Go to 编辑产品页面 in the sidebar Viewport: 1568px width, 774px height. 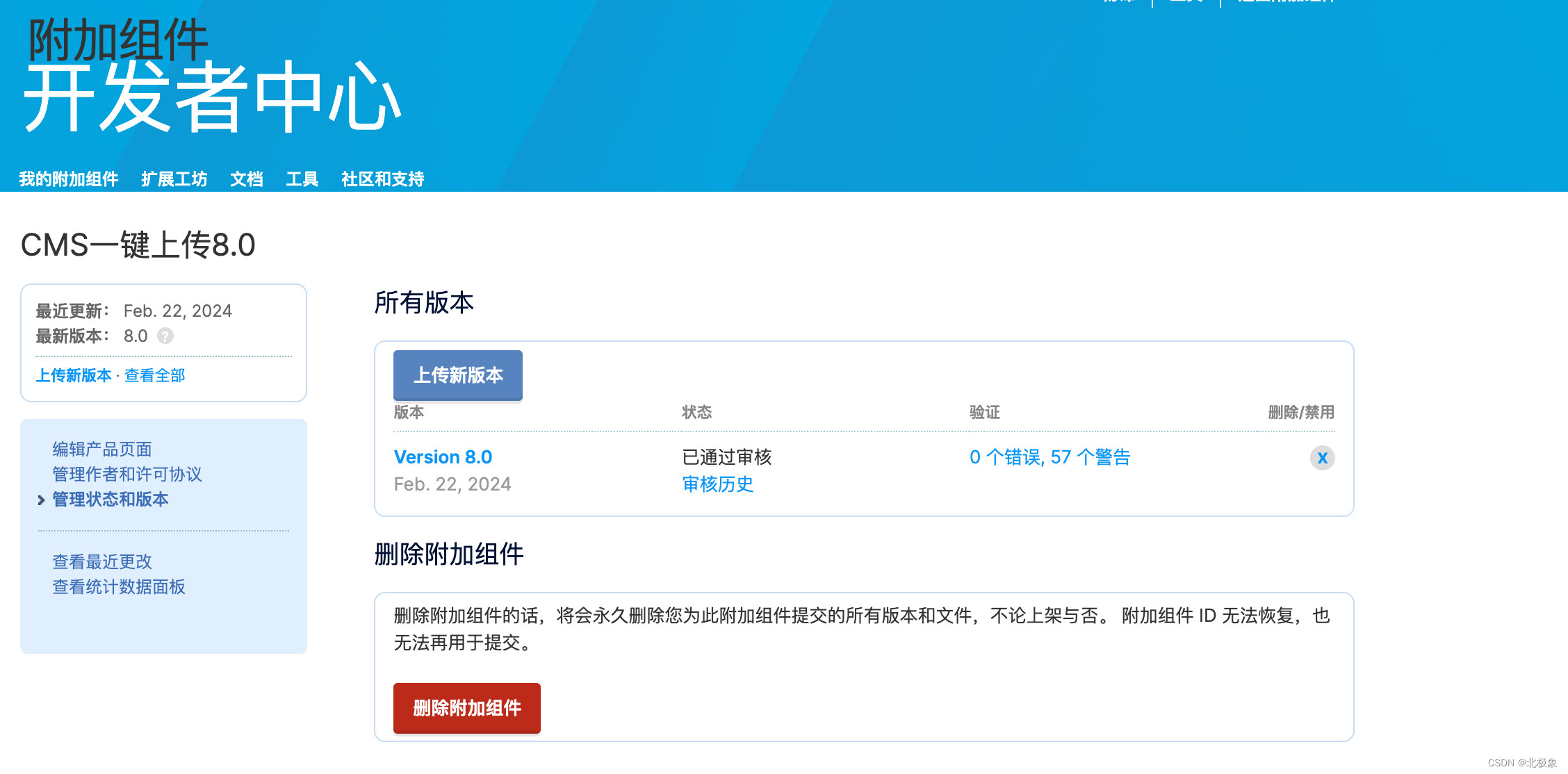[x=102, y=450]
